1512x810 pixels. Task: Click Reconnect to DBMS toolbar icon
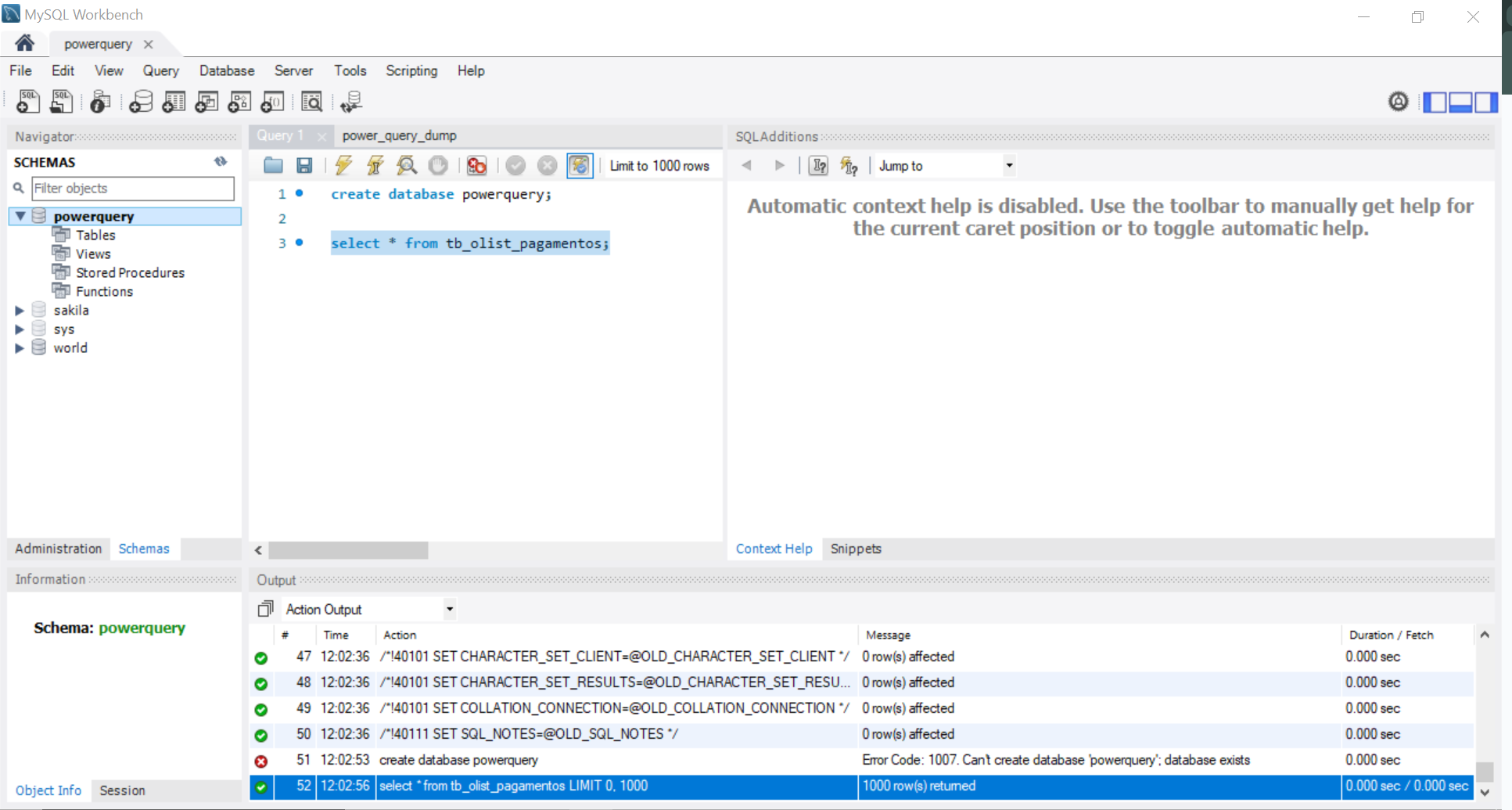pyautogui.click(x=351, y=102)
